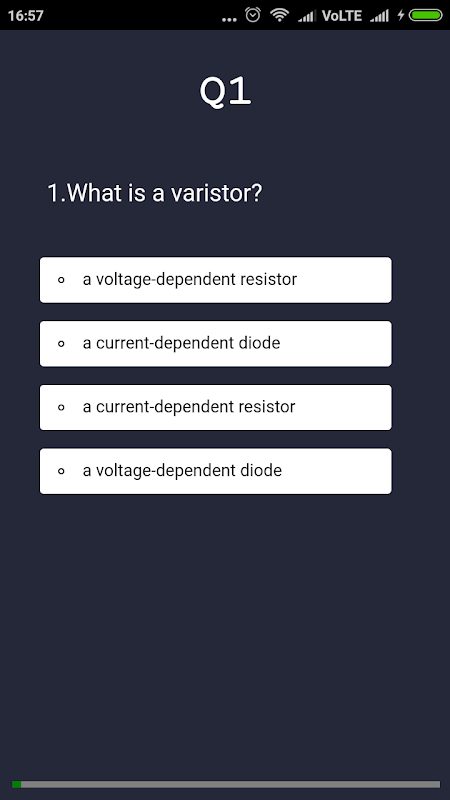Tap the Wi-Fi signal icon

click(280, 15)
